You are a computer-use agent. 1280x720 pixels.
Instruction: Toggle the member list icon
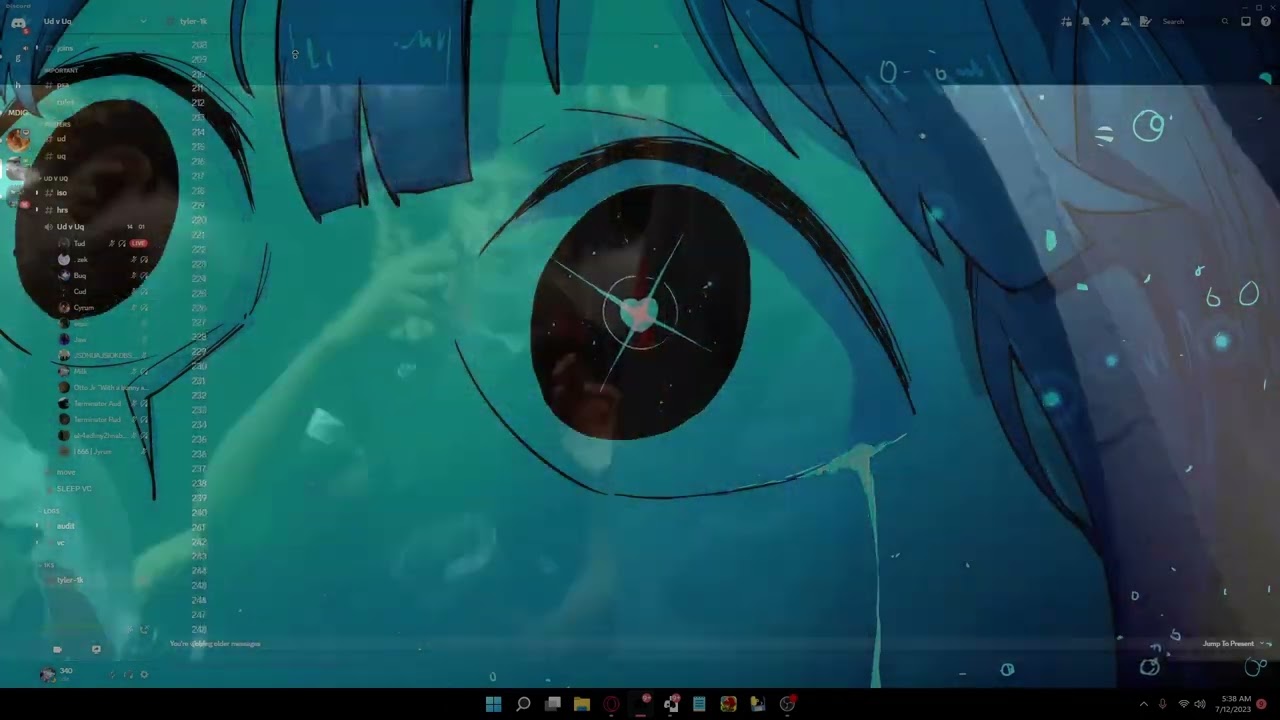point(1126,21)
